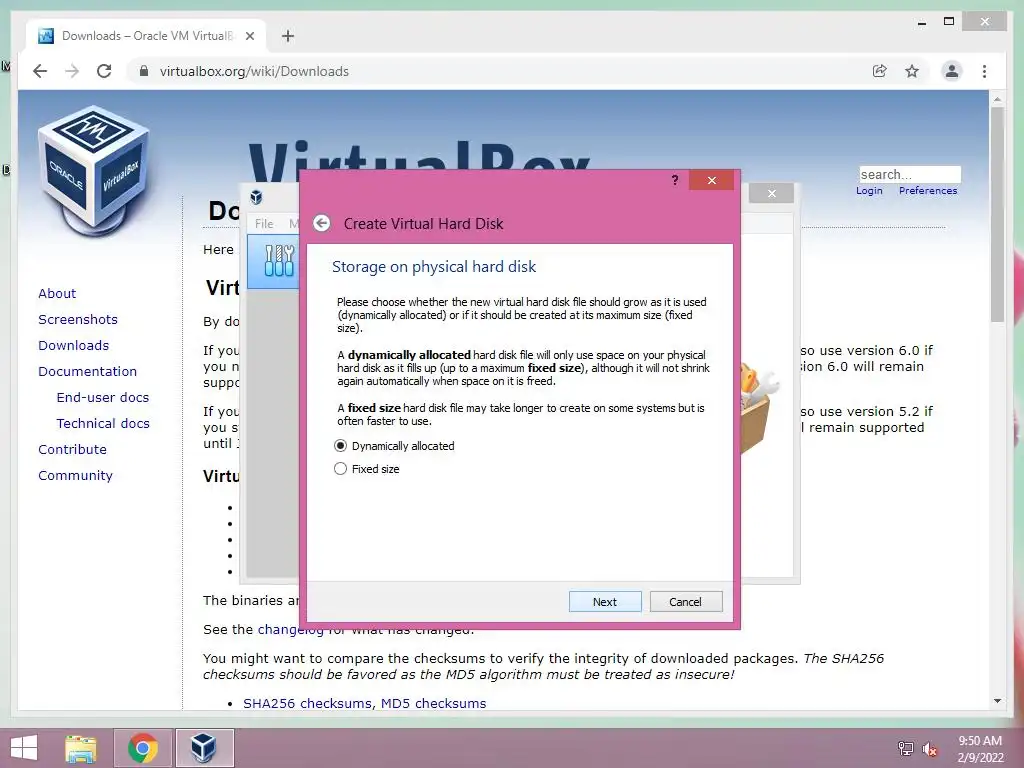Screen dimensions: 1024x768
Task: Click the scrollbar down arrow
Action: point(997,701)
